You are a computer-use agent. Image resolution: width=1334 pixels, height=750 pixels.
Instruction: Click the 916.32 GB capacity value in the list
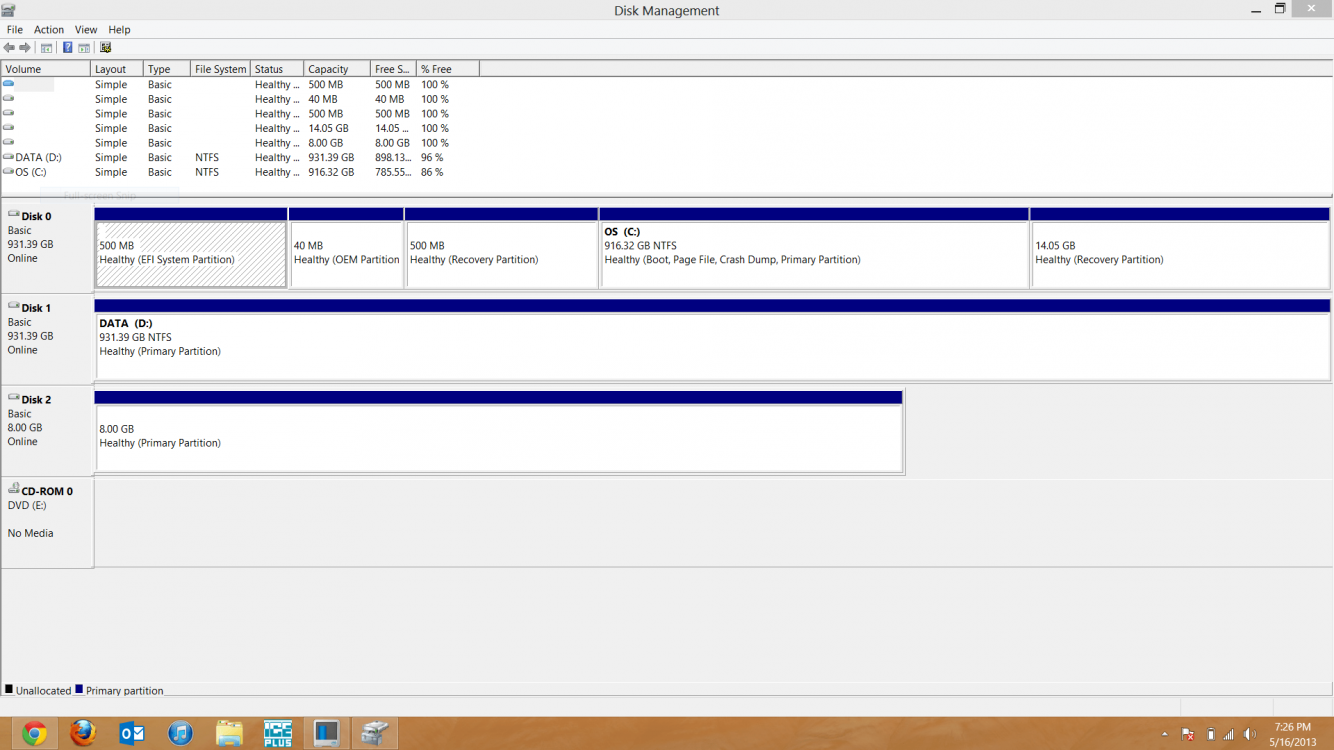coord(331,172)
